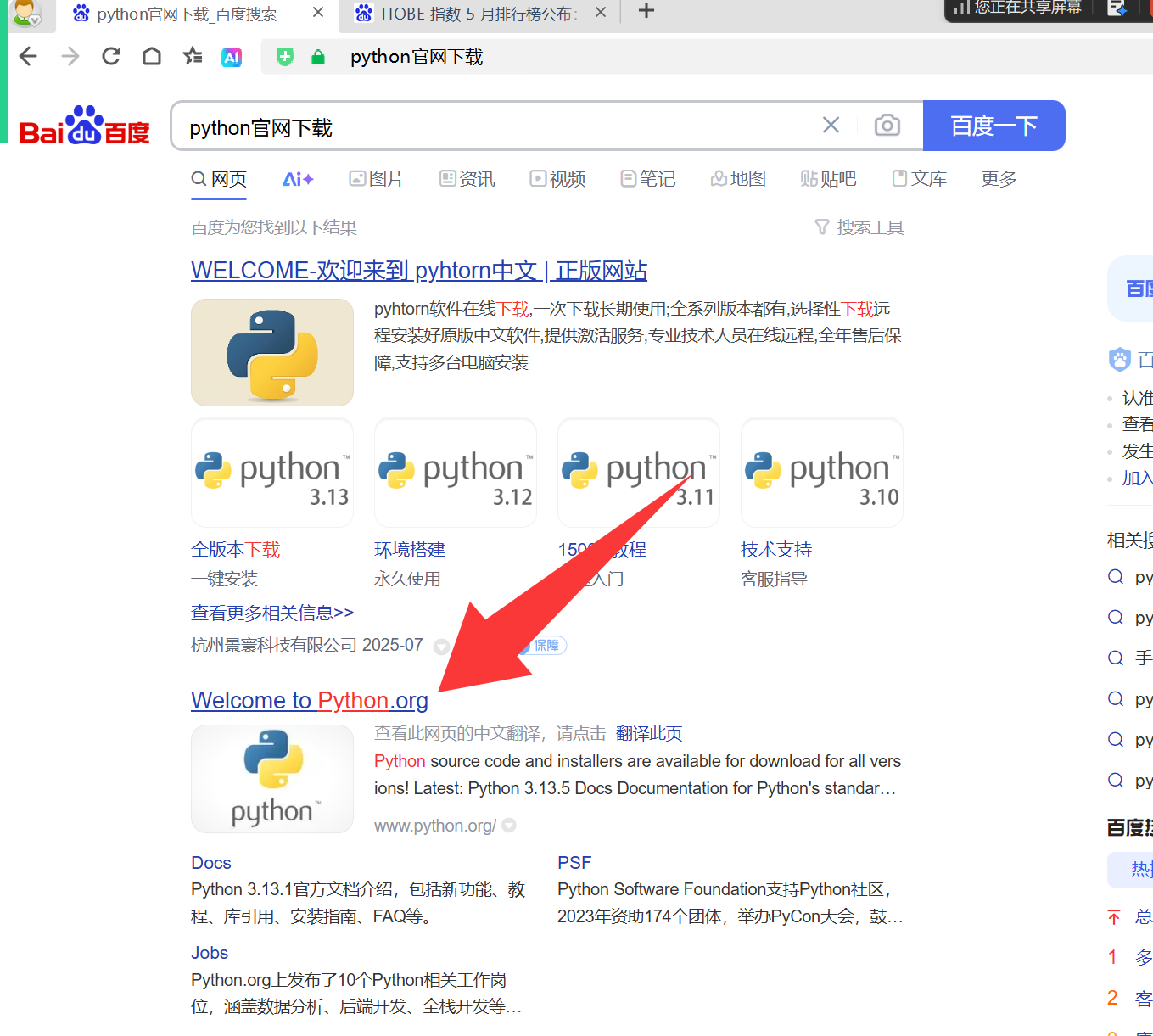Click inside the Baidu search input field
Viewport: 1153px width, 1036px height.
[x=492, y=126]
